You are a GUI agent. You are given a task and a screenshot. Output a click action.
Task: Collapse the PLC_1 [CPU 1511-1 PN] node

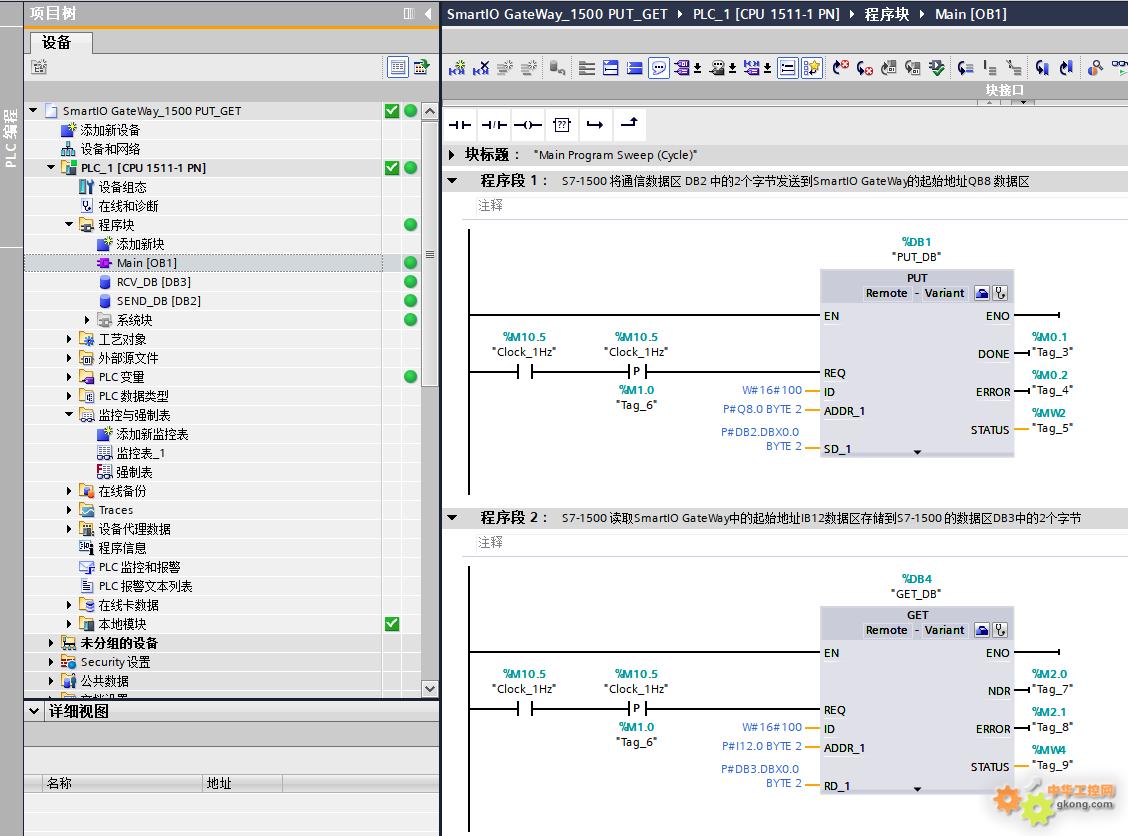coord(51,168)
